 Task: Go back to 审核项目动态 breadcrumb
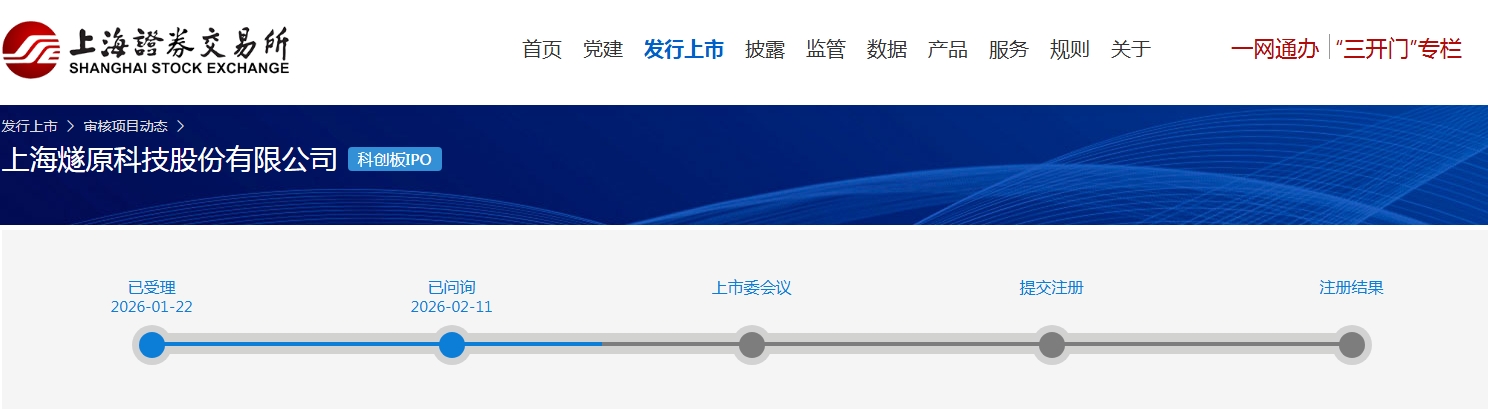(125, 126)
